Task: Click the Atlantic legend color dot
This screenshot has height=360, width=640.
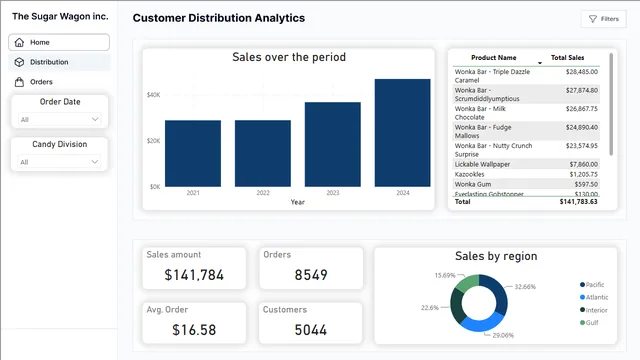Action: click(582, 297)
